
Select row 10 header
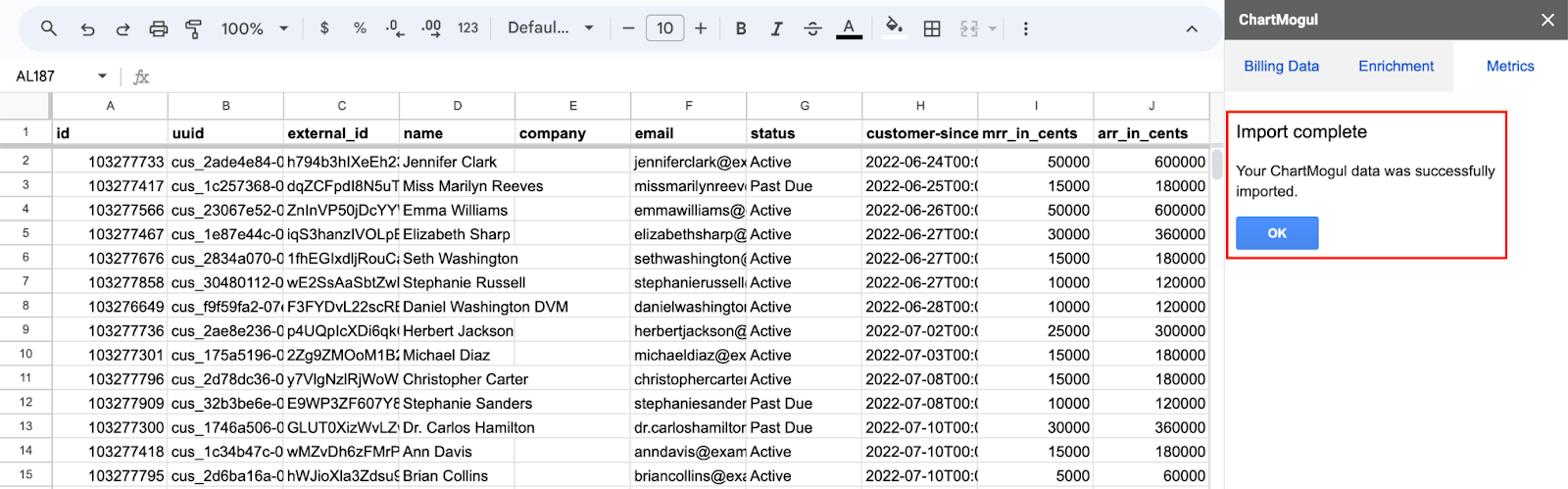click(25, 354)
